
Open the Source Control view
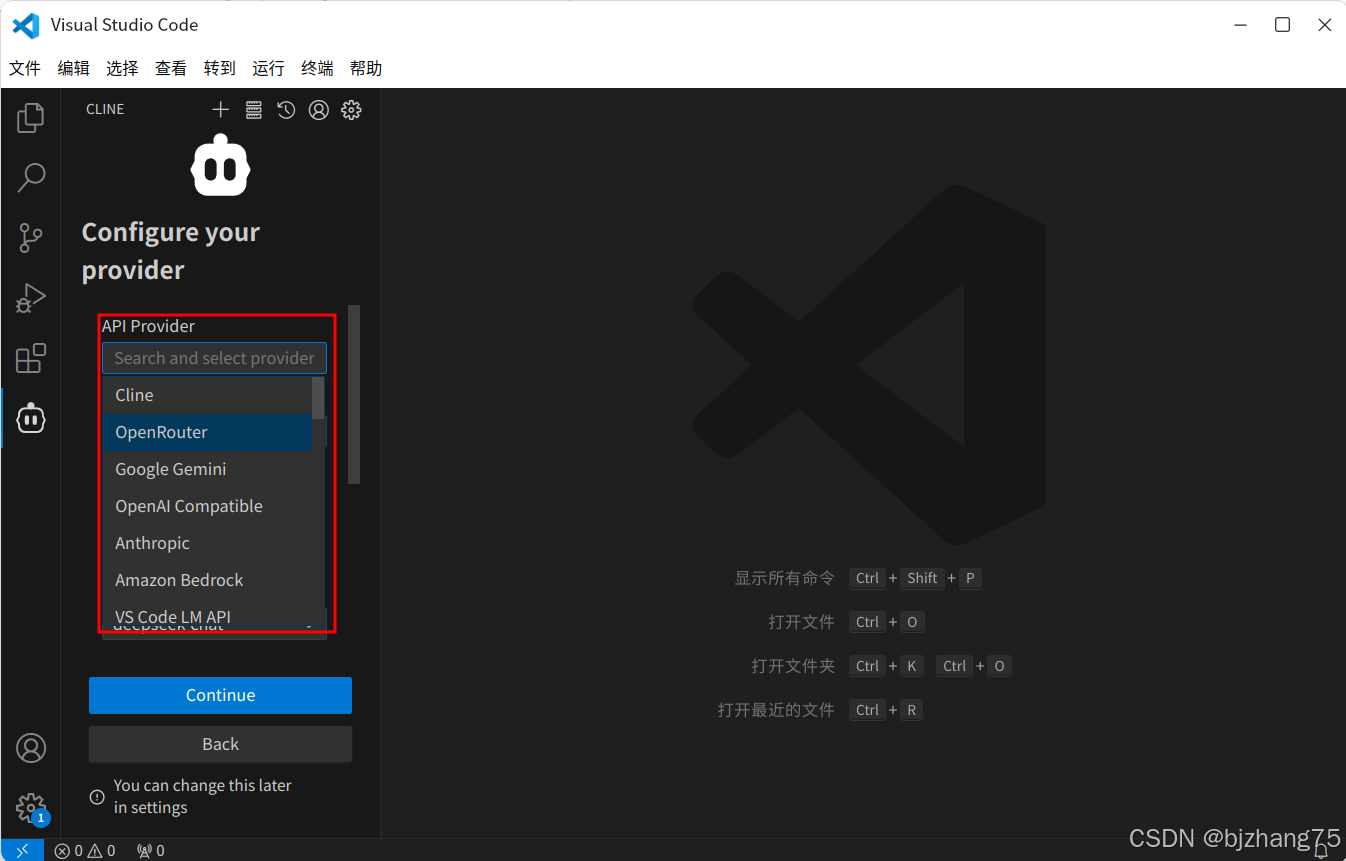pos(31,238)
